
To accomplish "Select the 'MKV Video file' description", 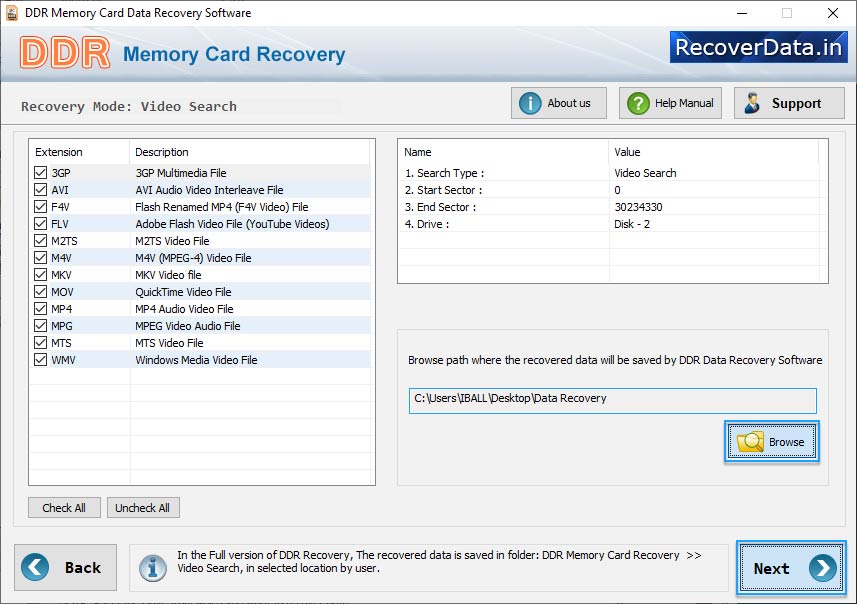I will point(168,274).
